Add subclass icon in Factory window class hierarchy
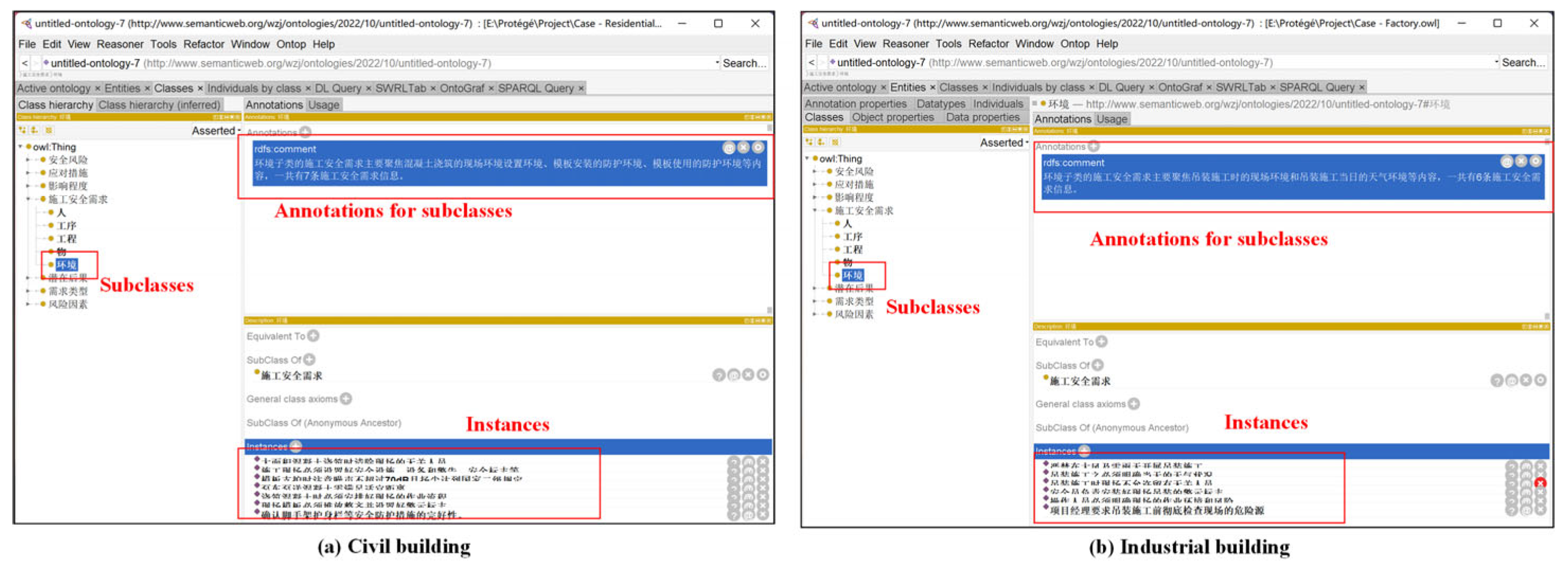The width and height of the screenshot is (1568, 565). [809, 142]
